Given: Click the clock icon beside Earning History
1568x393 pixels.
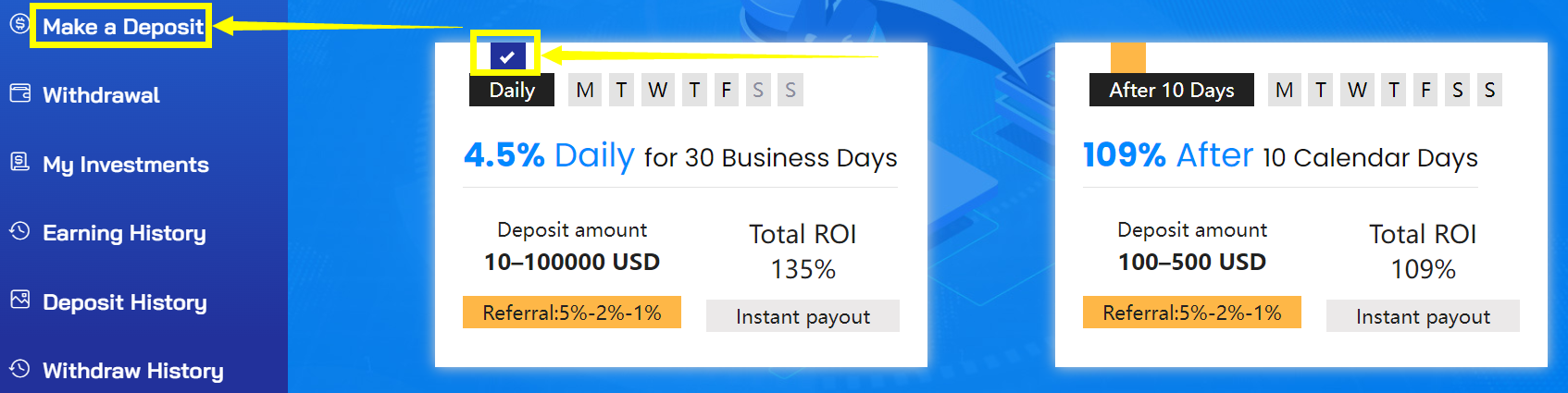Looking at the screenshot, I should (x=19, y=231).
